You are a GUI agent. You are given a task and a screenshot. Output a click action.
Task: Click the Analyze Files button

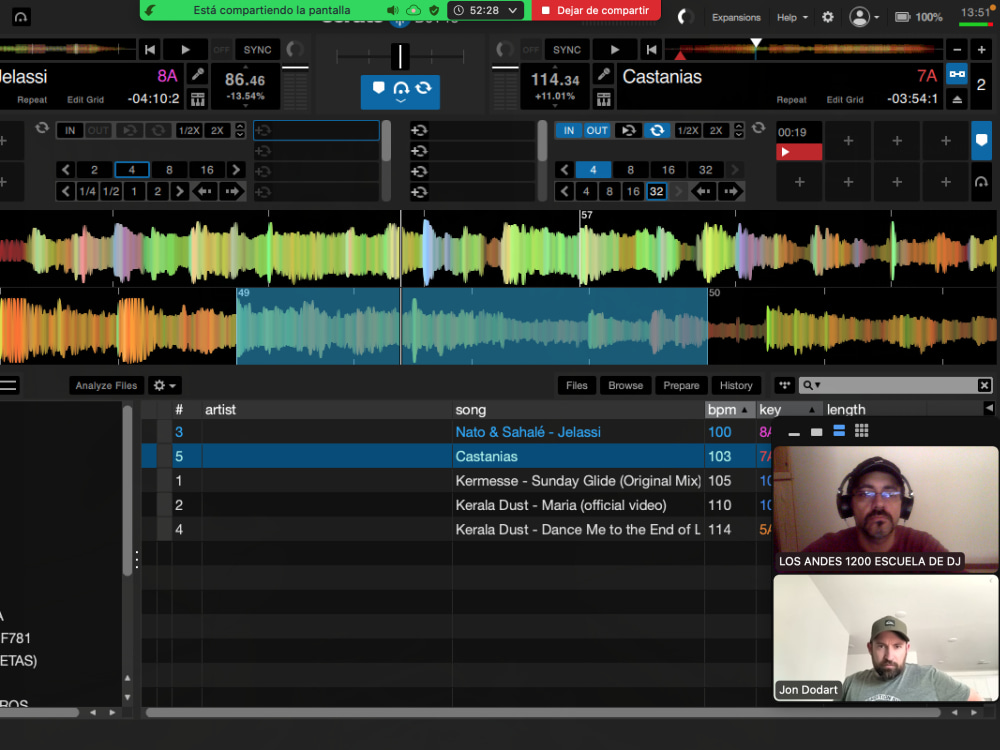107,385
